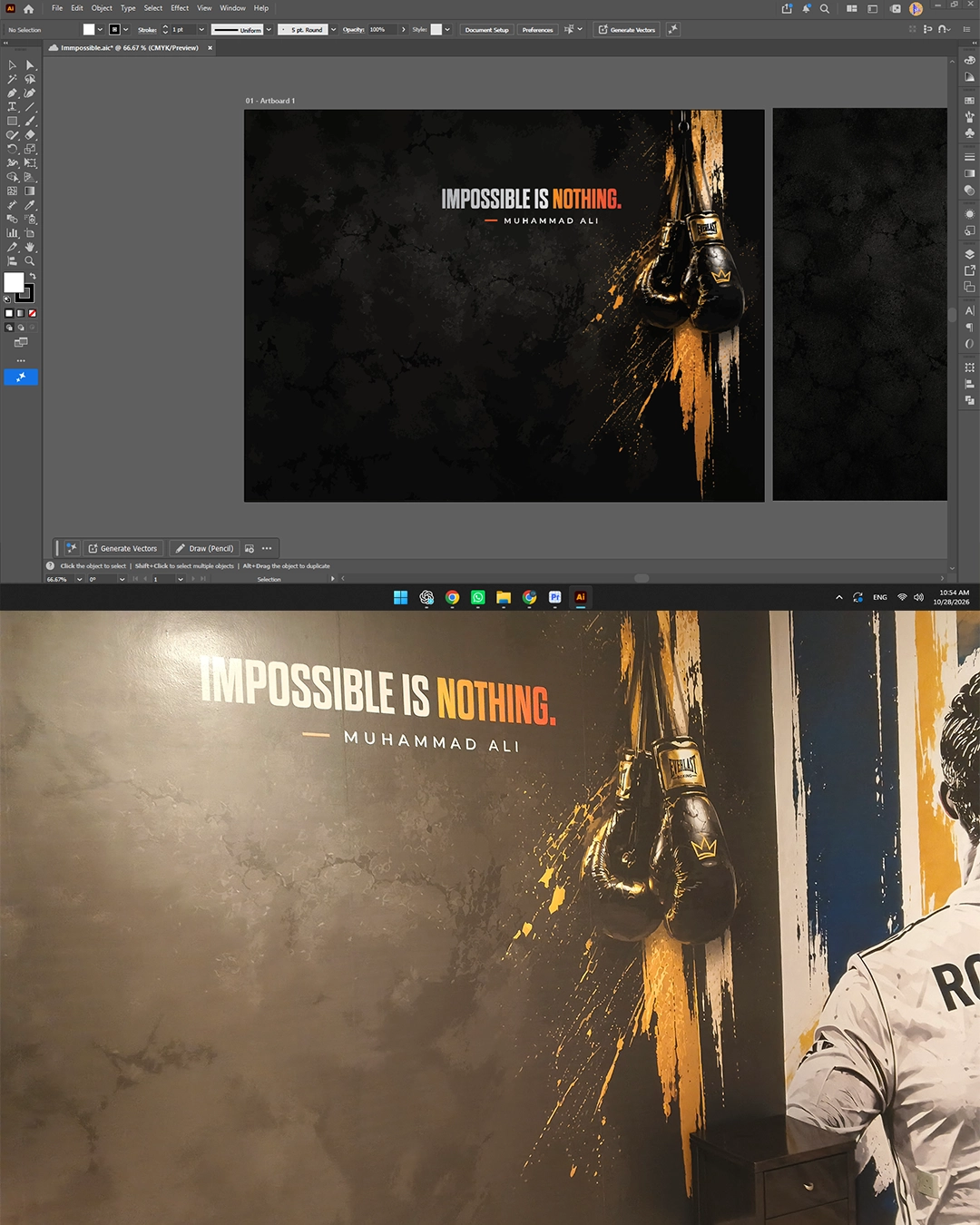Reset default fill and stroke
980x1225 pixels.
point(8,299)
